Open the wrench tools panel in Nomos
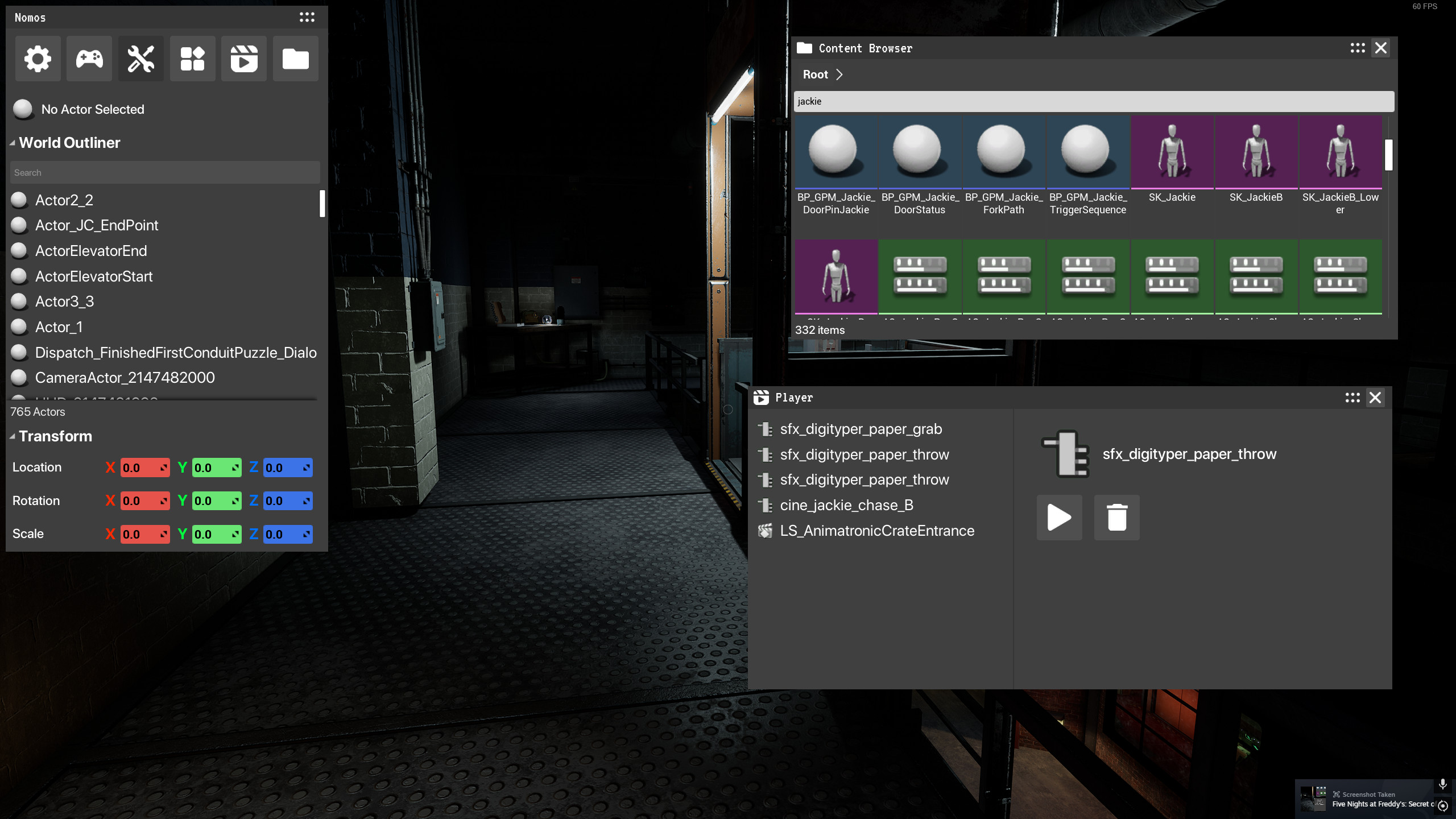The width and height of the screenshot is (1456, 819). 140,59
